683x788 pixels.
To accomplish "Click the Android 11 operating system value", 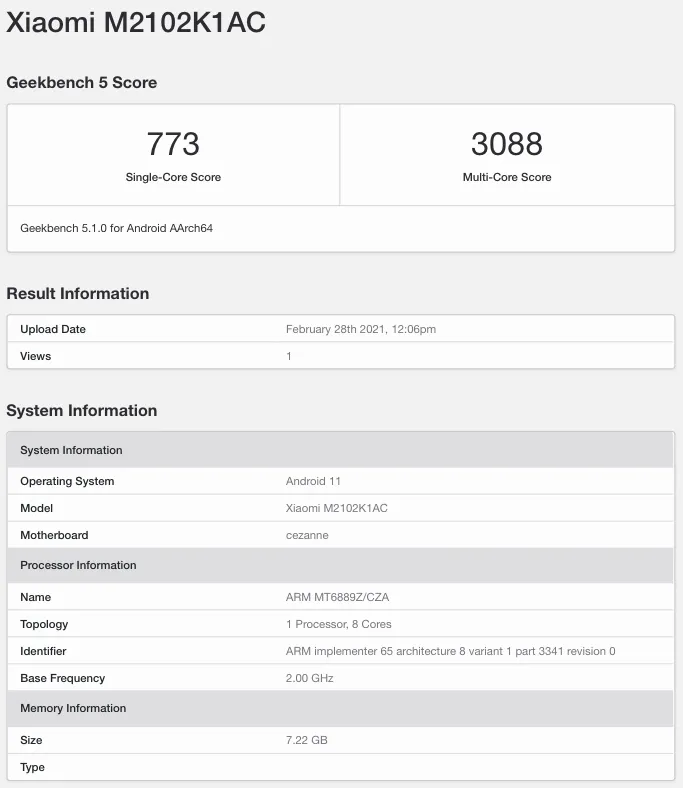I will 313,481.
